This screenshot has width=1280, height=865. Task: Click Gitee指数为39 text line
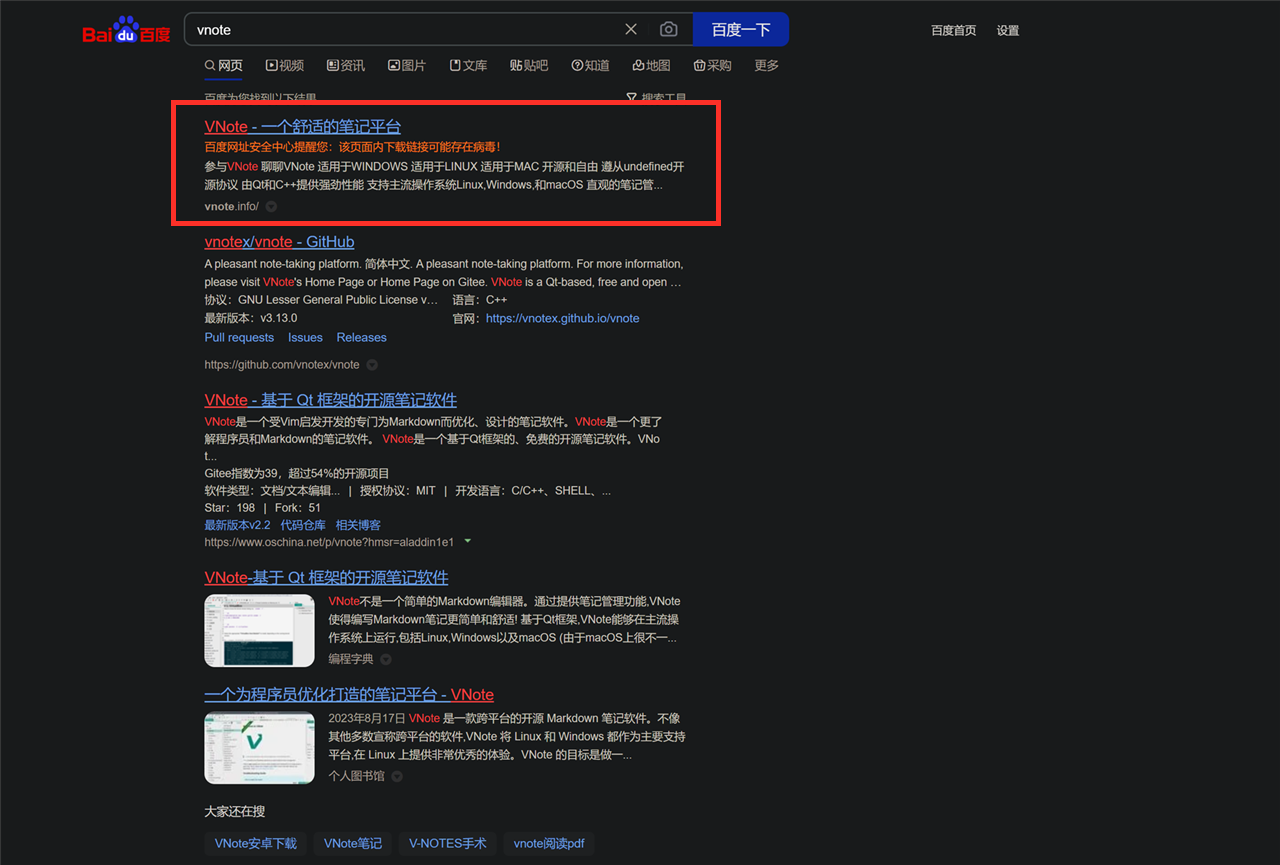point(297,474)
